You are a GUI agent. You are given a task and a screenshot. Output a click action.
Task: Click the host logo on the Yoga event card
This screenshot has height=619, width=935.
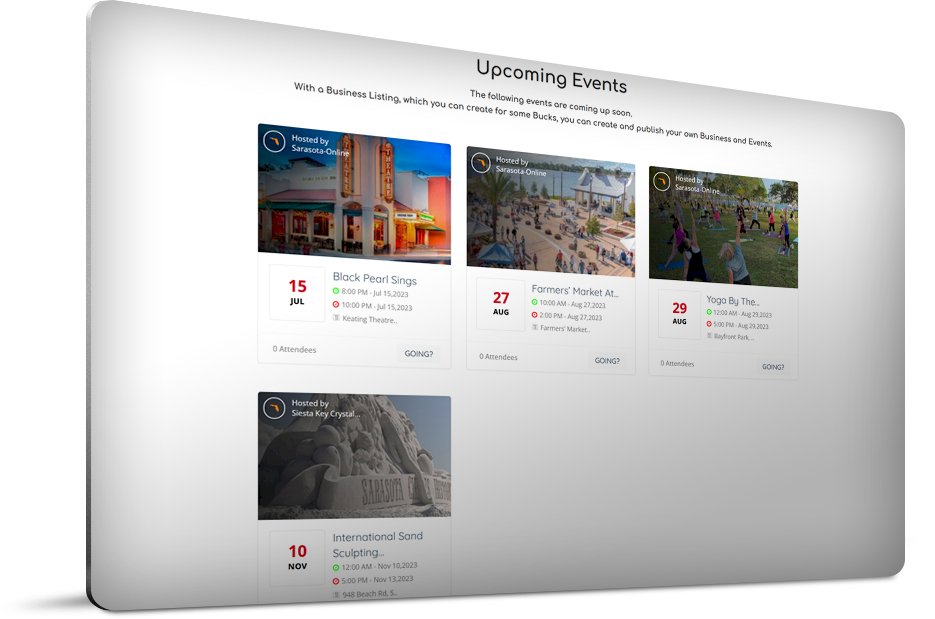pyautogui.click(x=661, y=181)
